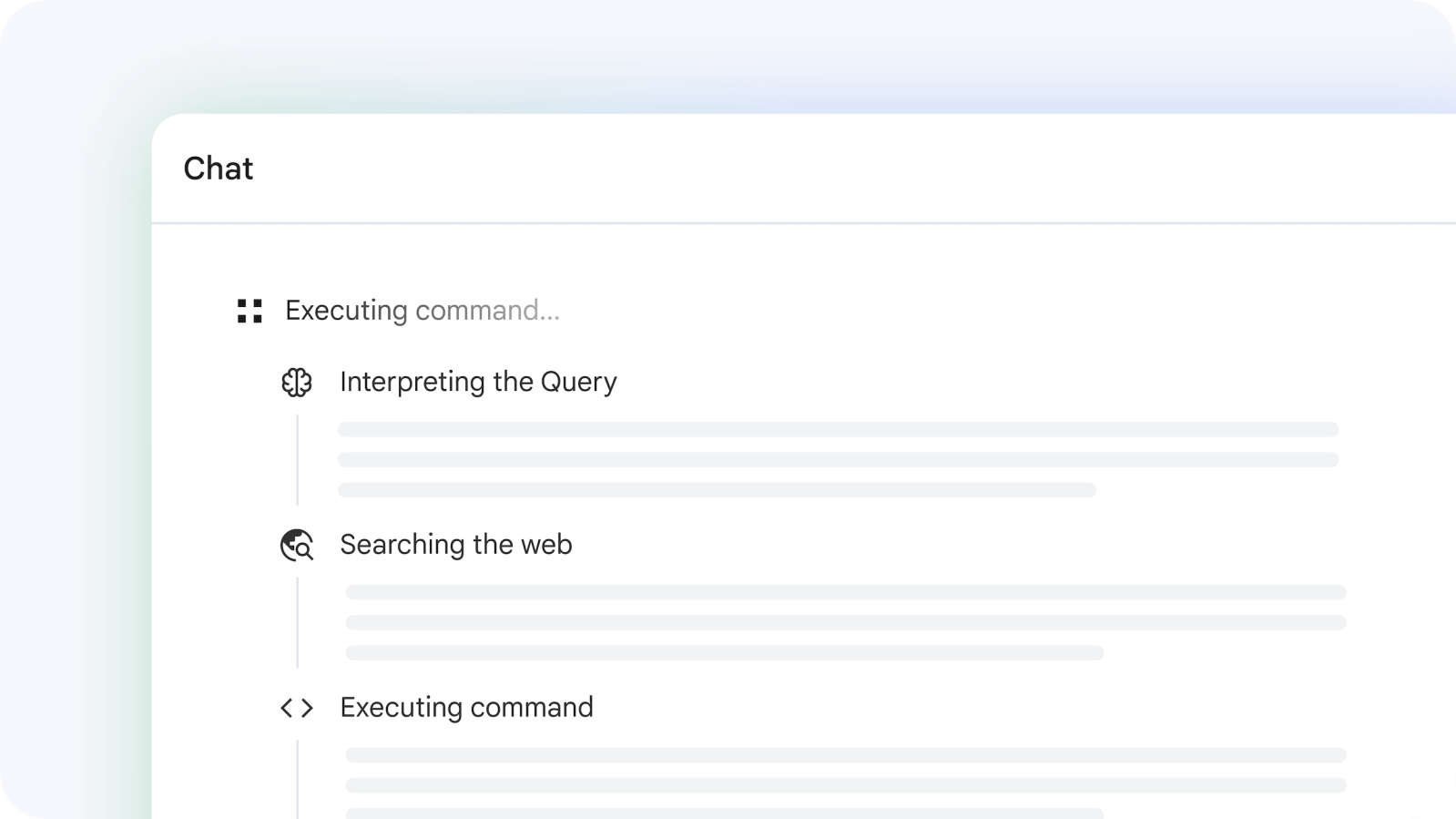This screenshot has height=819, width=1456.
Task: Expand the "Searching the web" step
Action: [456, 544]
